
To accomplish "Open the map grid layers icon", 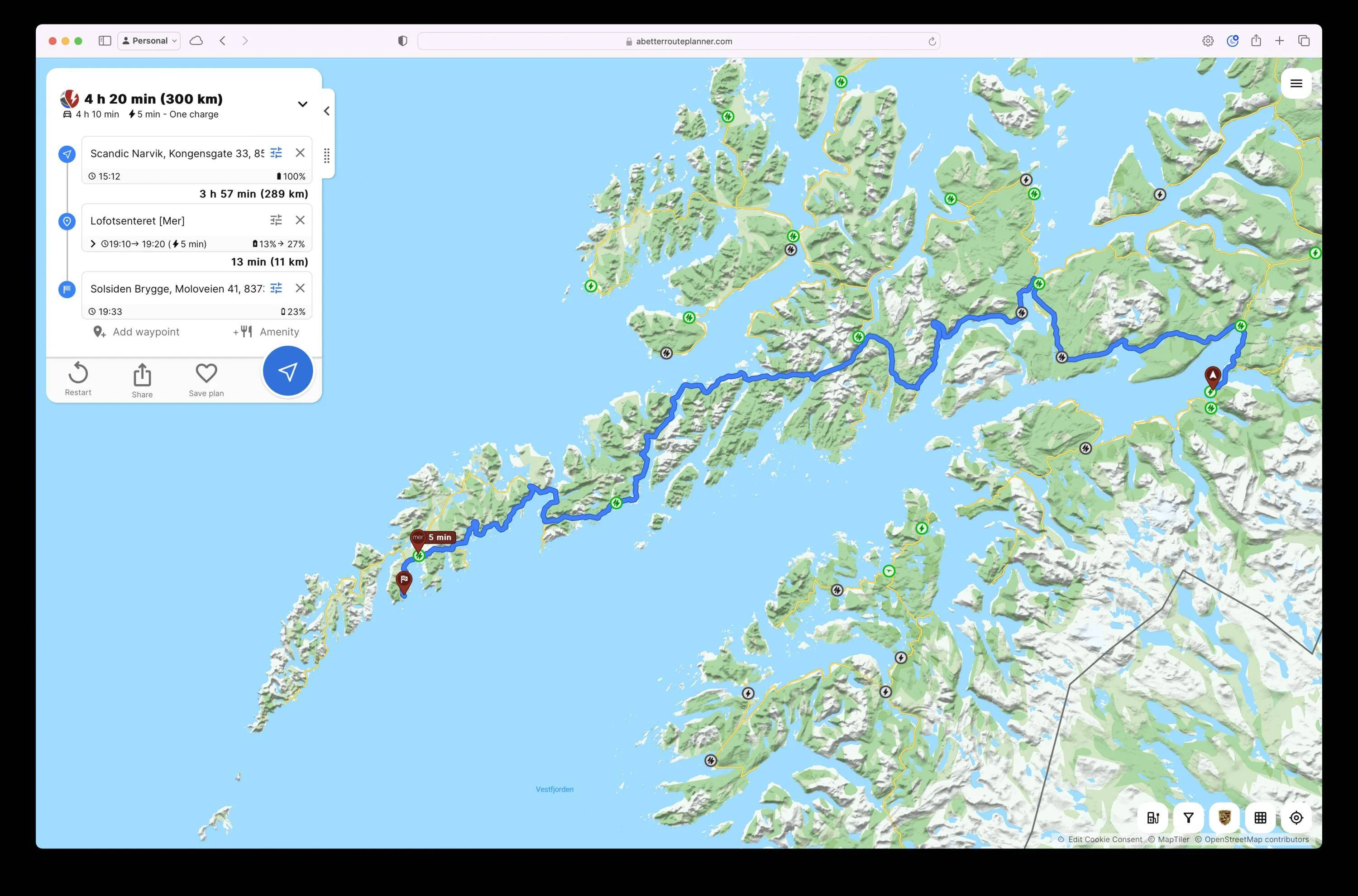I will pyautogui.click(x=1260, y=818).
